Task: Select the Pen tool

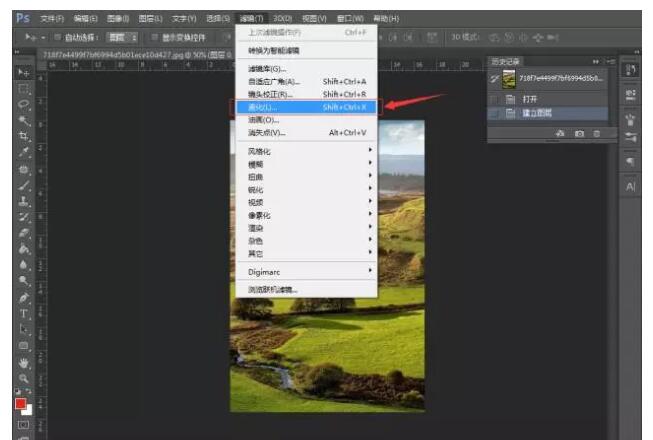Action: tap(23, 298)
